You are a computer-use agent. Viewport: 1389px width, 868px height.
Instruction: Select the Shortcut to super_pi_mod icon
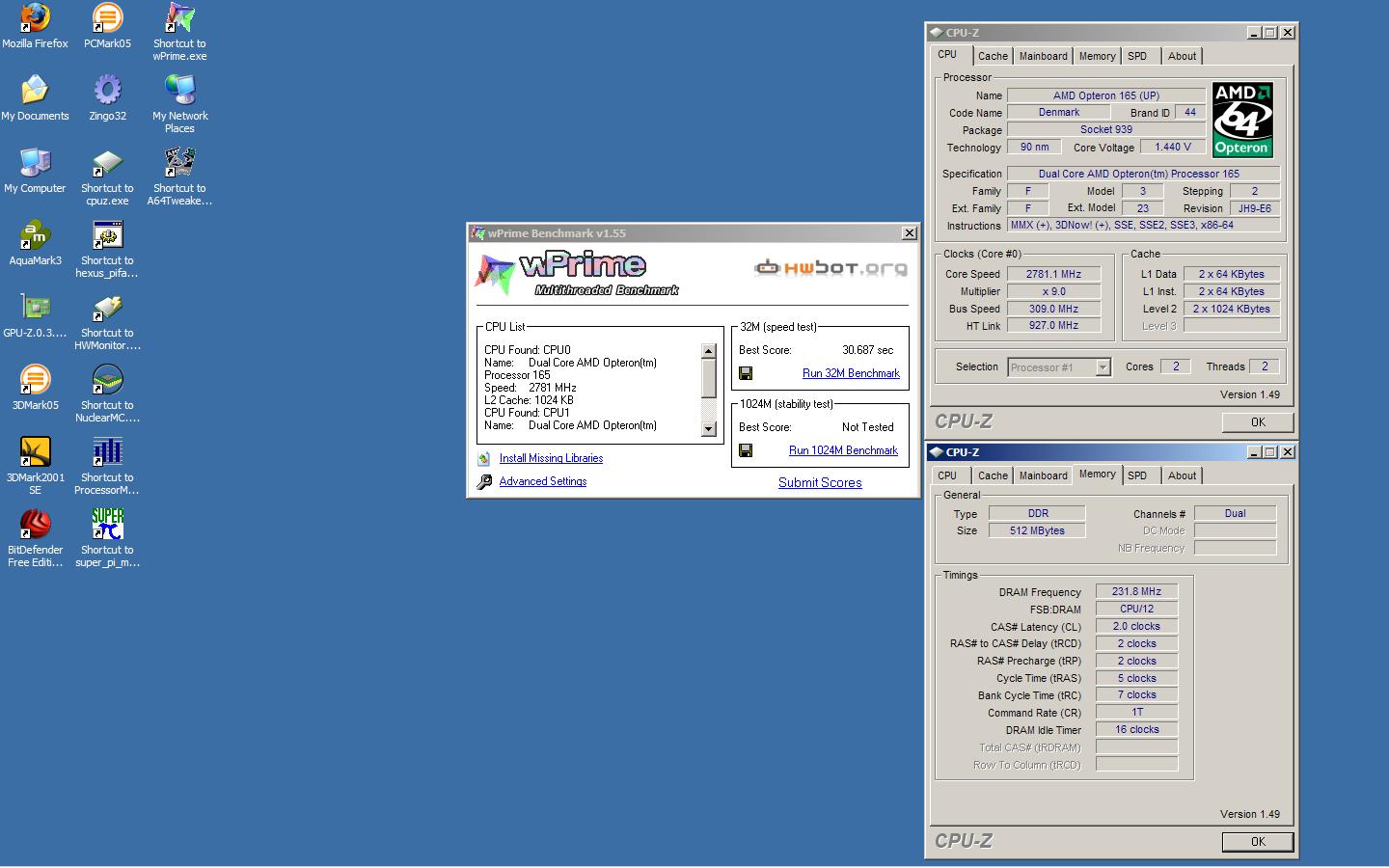(x=107, y=524)
